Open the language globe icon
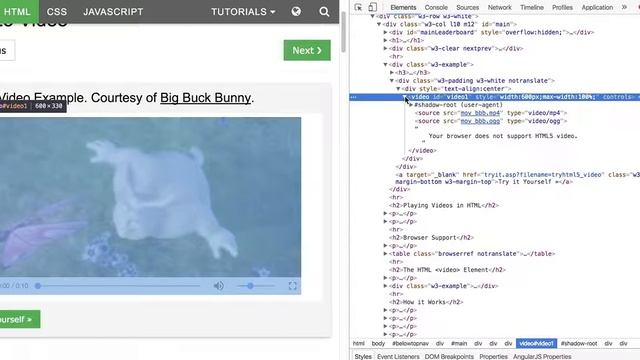The image size is (640, 360). coord(296,11)
